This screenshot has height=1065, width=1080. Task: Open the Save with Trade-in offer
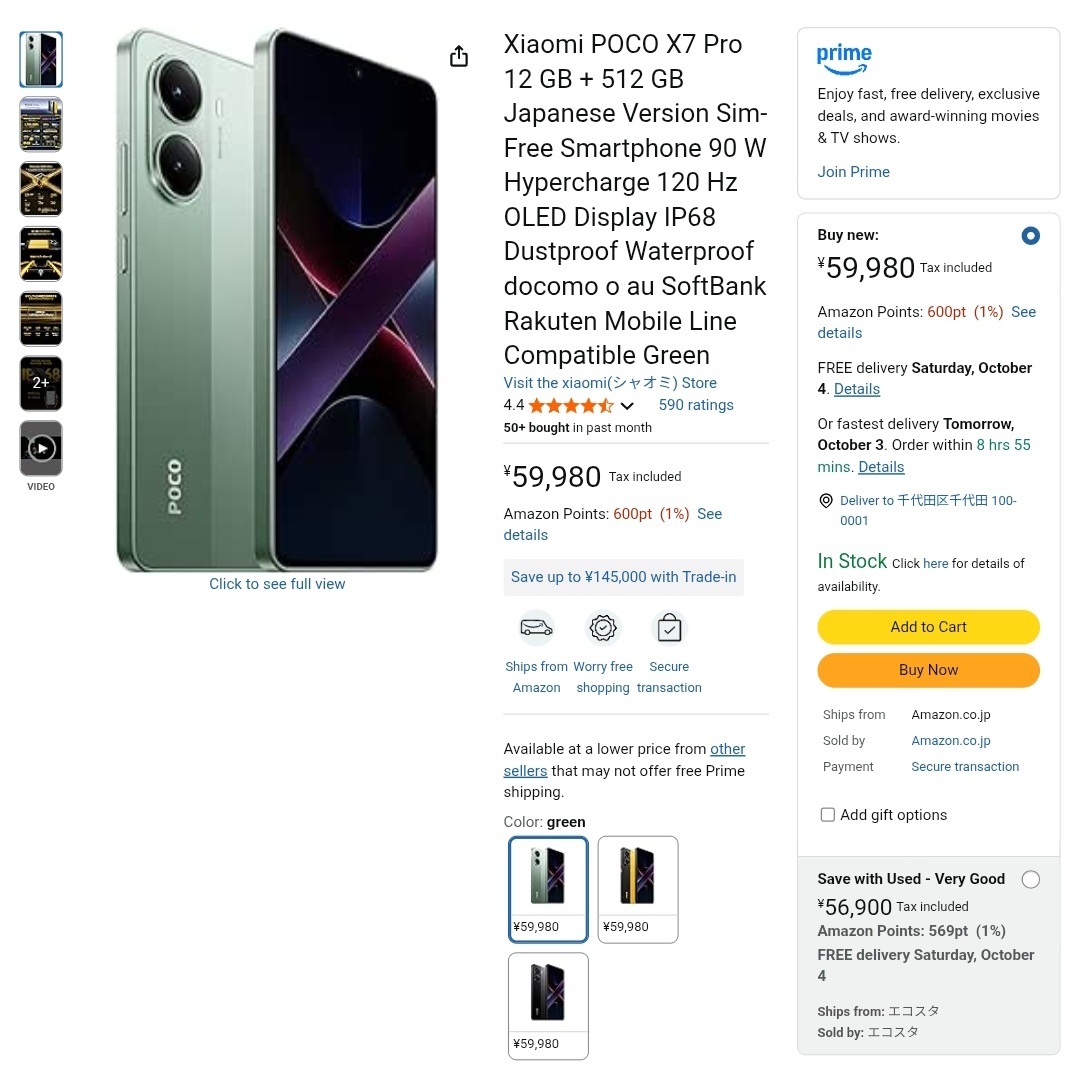click(x=623, y=577)
